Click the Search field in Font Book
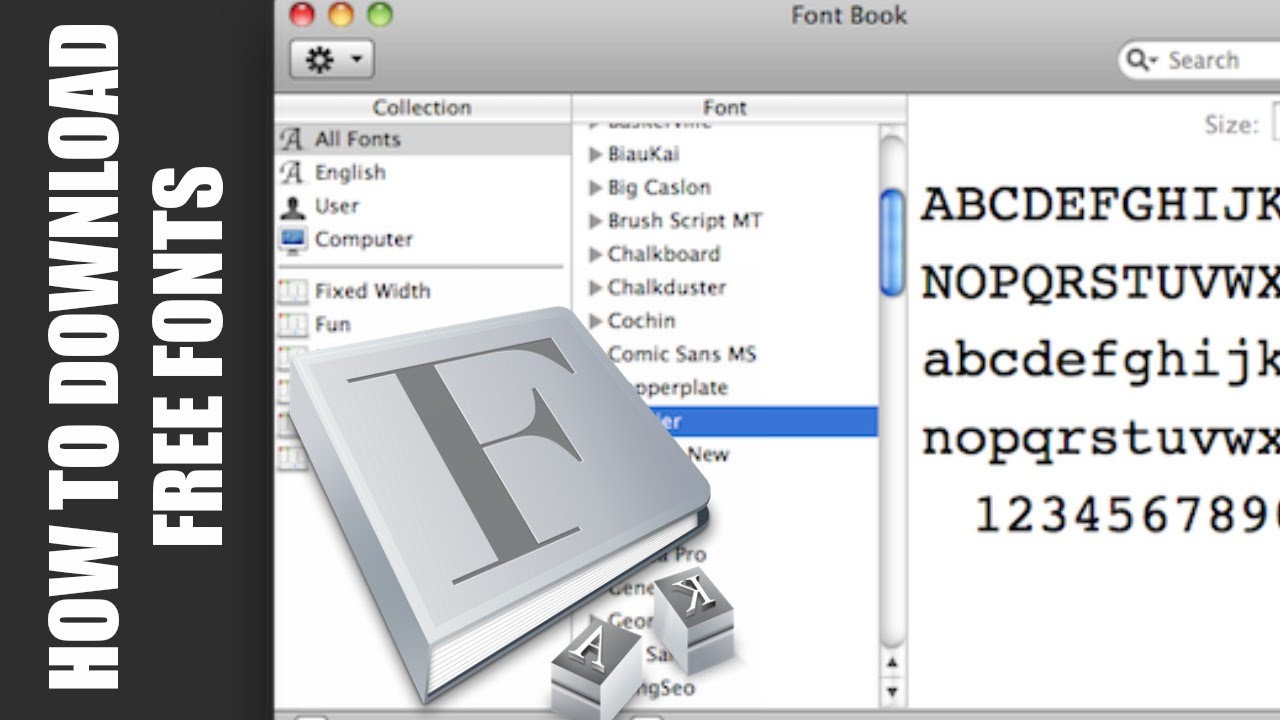Screen dimensions: 1280x720 pyautogui.click(x=1200, y=60)
